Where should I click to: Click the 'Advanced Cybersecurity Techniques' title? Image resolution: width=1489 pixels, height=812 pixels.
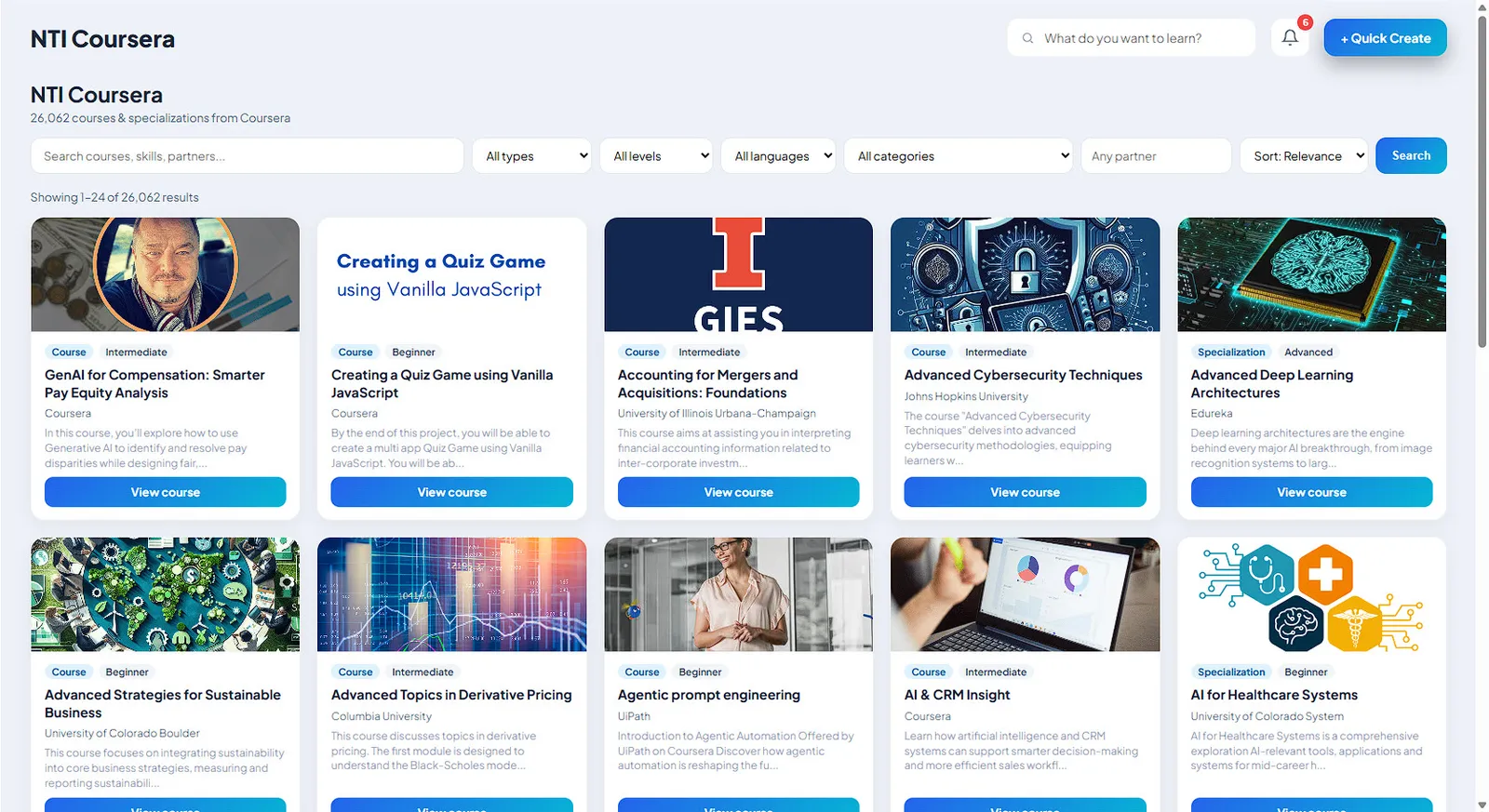(1024, 375)
